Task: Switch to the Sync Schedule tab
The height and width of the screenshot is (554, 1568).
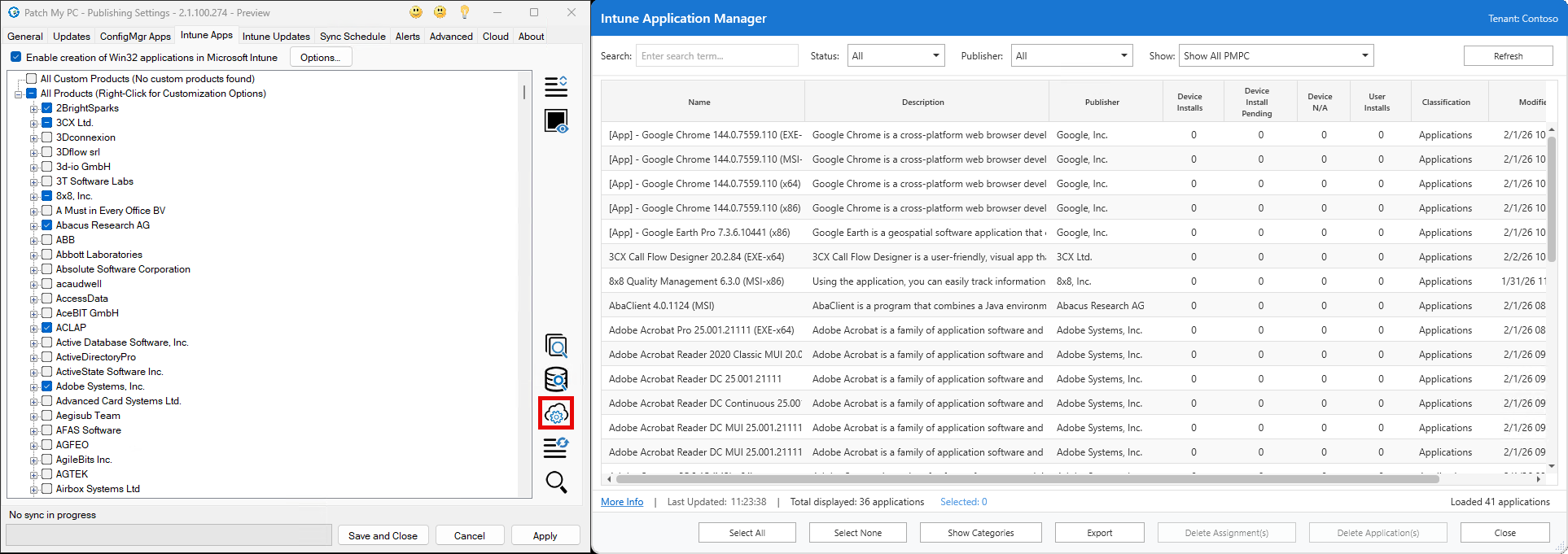Action: point(353,36)
